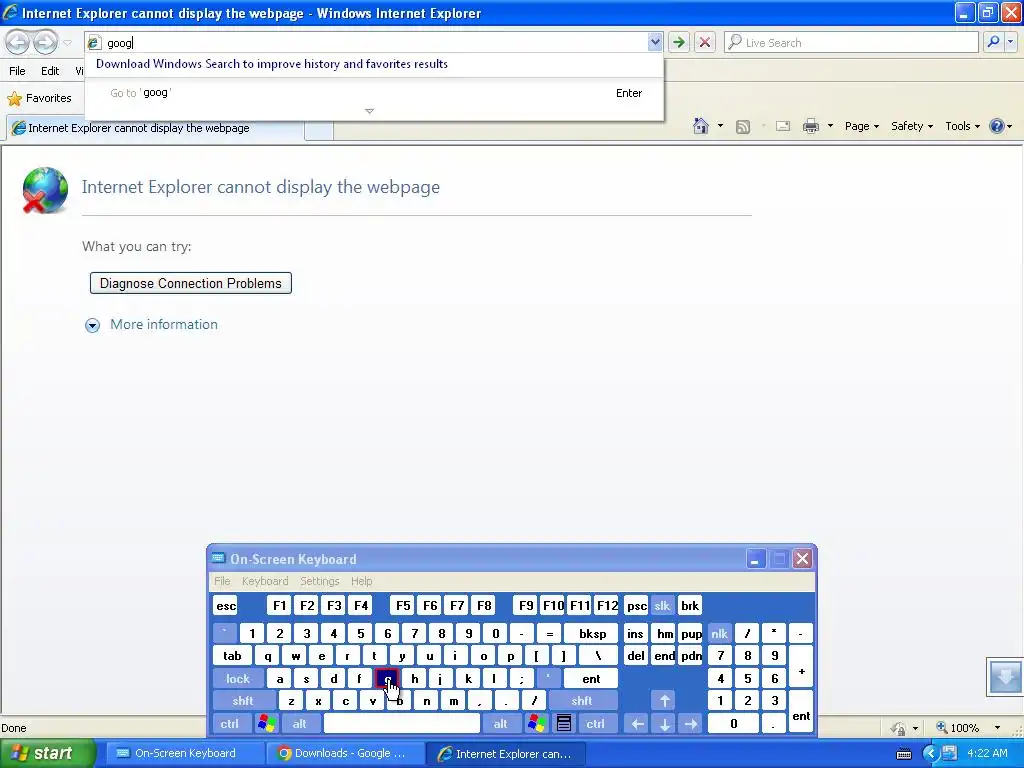Open the On-Screen Keyboard Help menu

[361, 581]
